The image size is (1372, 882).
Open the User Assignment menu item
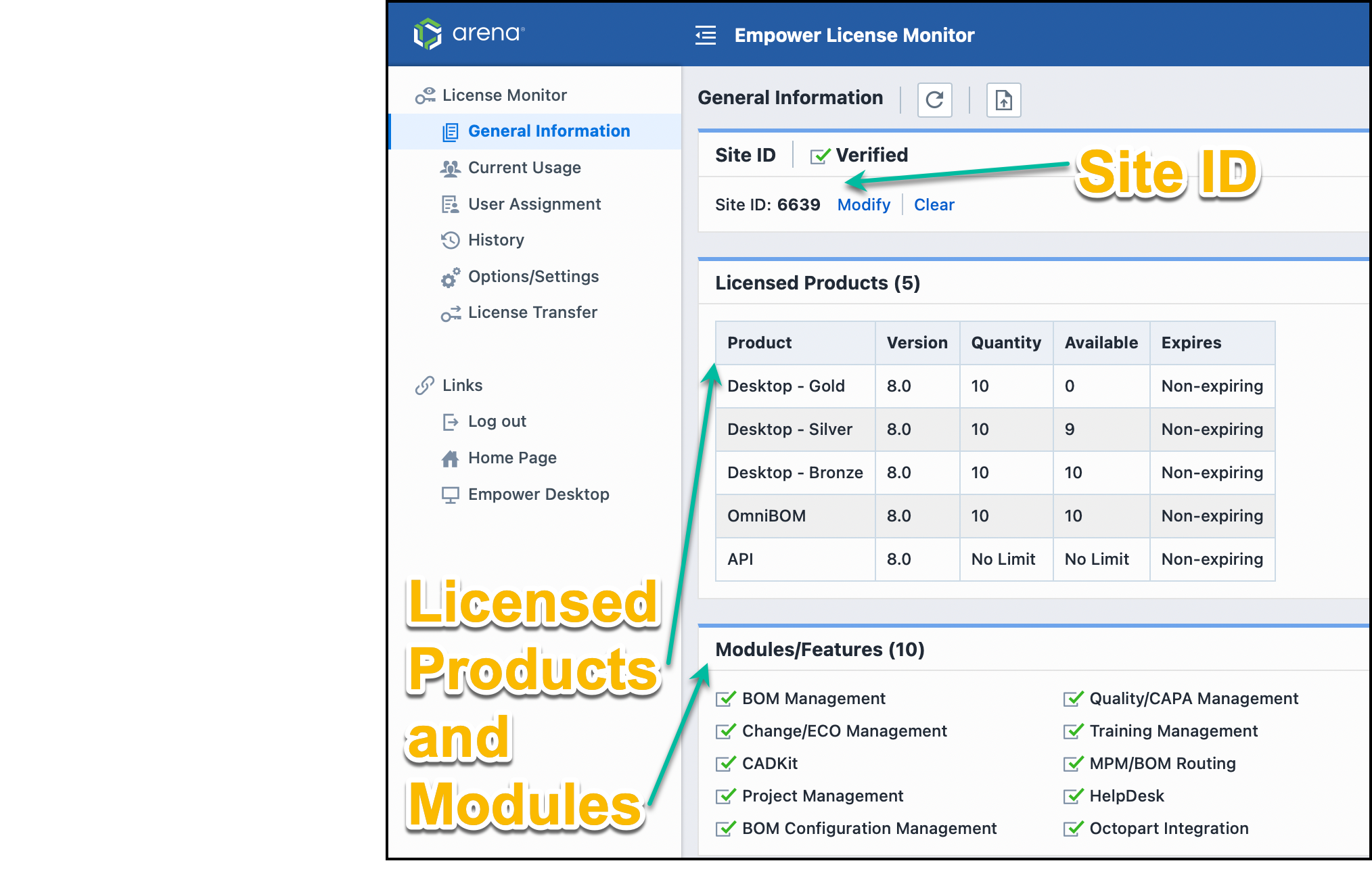pos(534,204)
